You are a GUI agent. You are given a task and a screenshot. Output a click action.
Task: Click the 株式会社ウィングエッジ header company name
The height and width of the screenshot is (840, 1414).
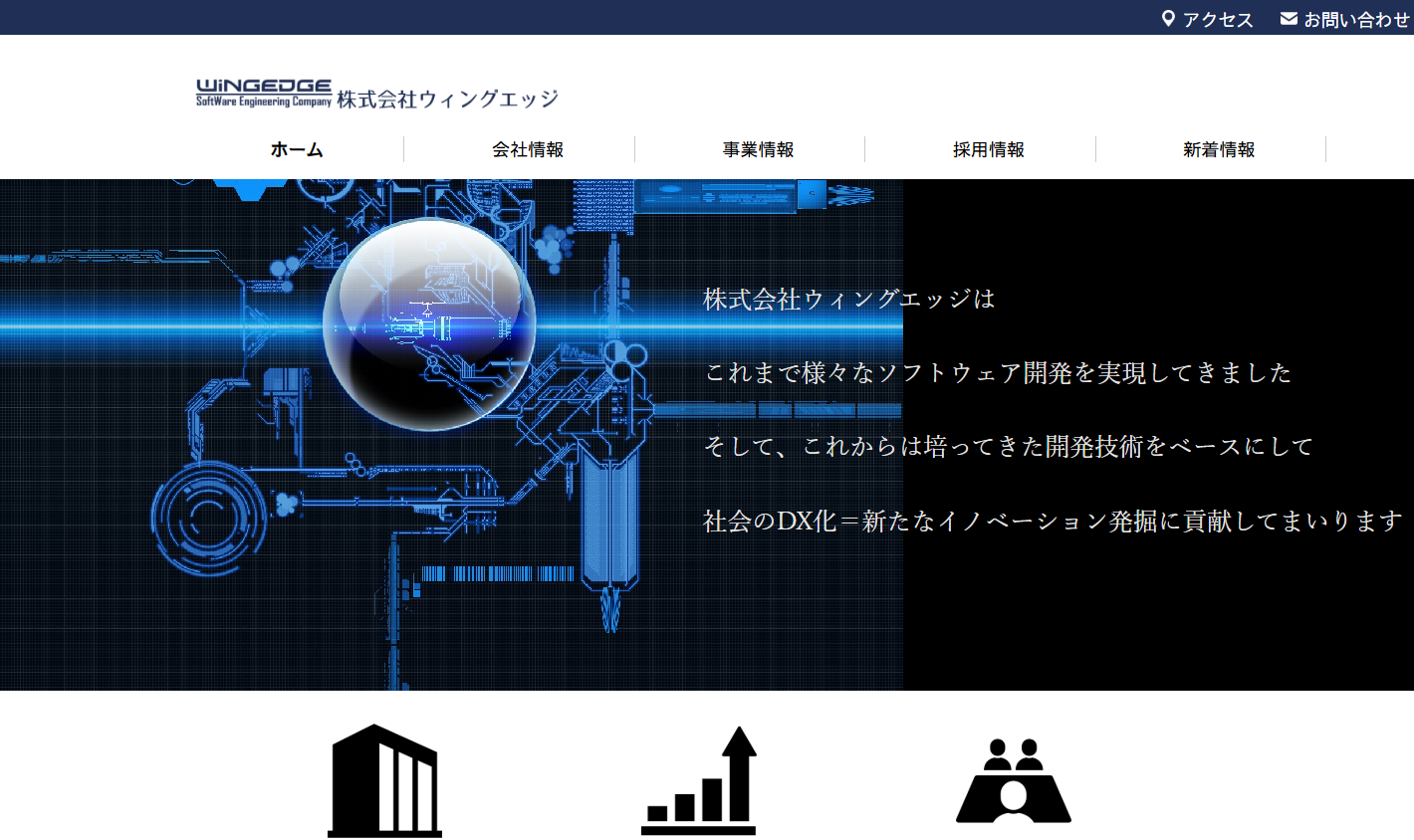point(447,99)
